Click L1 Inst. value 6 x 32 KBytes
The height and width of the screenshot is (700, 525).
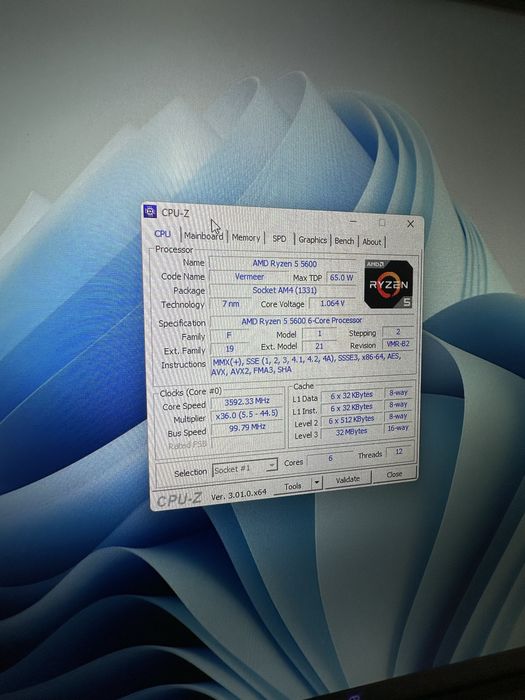tap(351, 407)
